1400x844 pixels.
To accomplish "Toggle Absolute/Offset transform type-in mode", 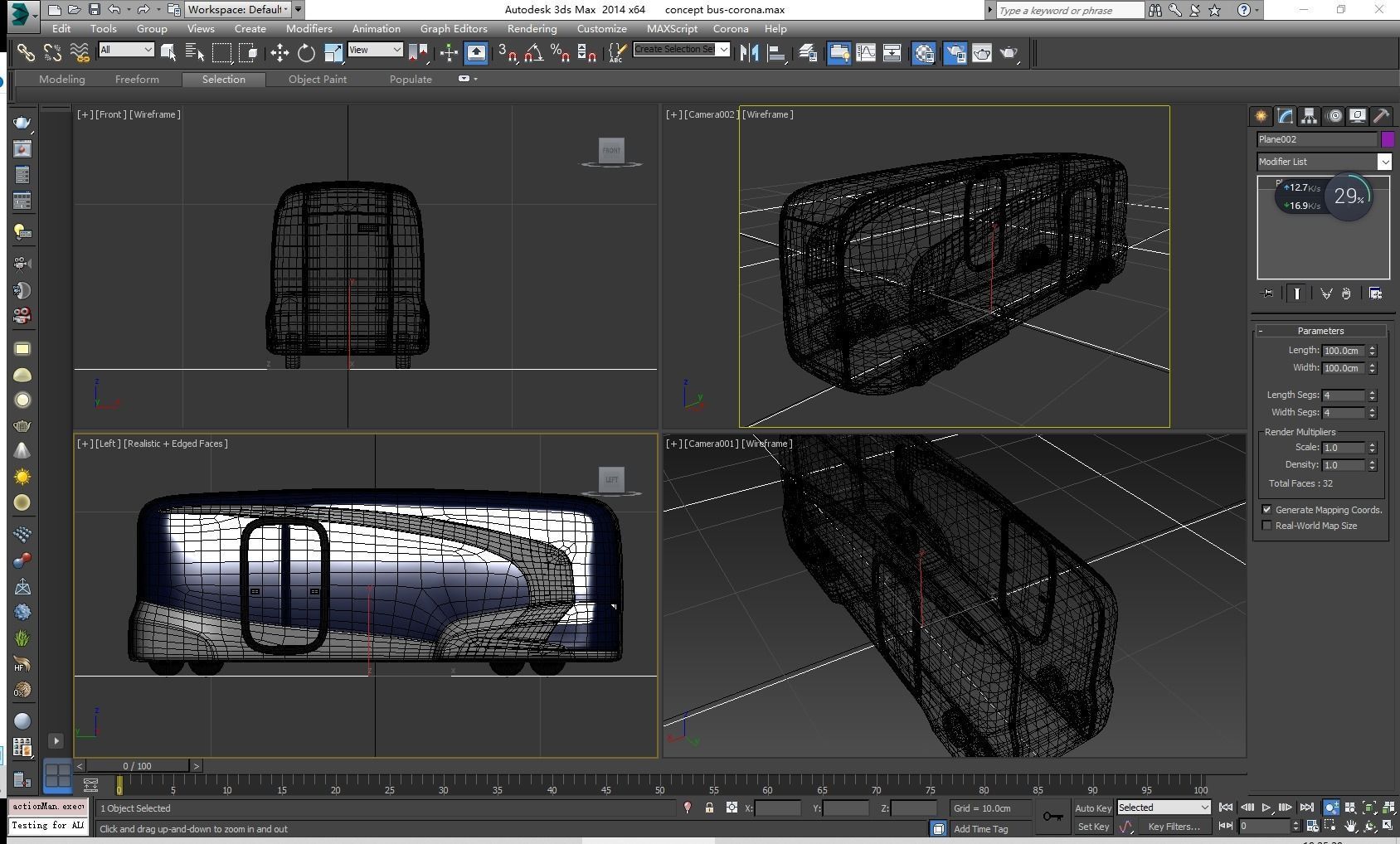I will pos(732,808).
